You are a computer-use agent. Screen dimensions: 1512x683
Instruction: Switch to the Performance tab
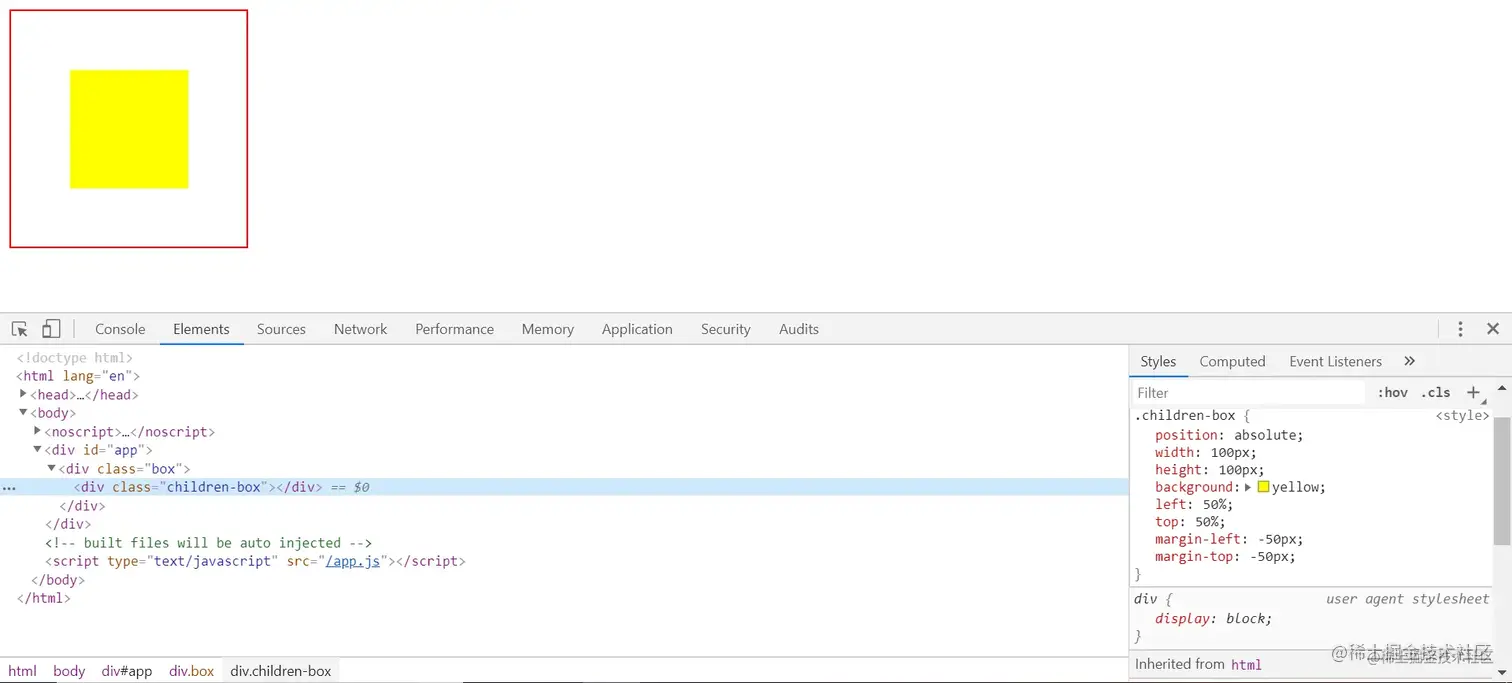click(x=454, y=329)
